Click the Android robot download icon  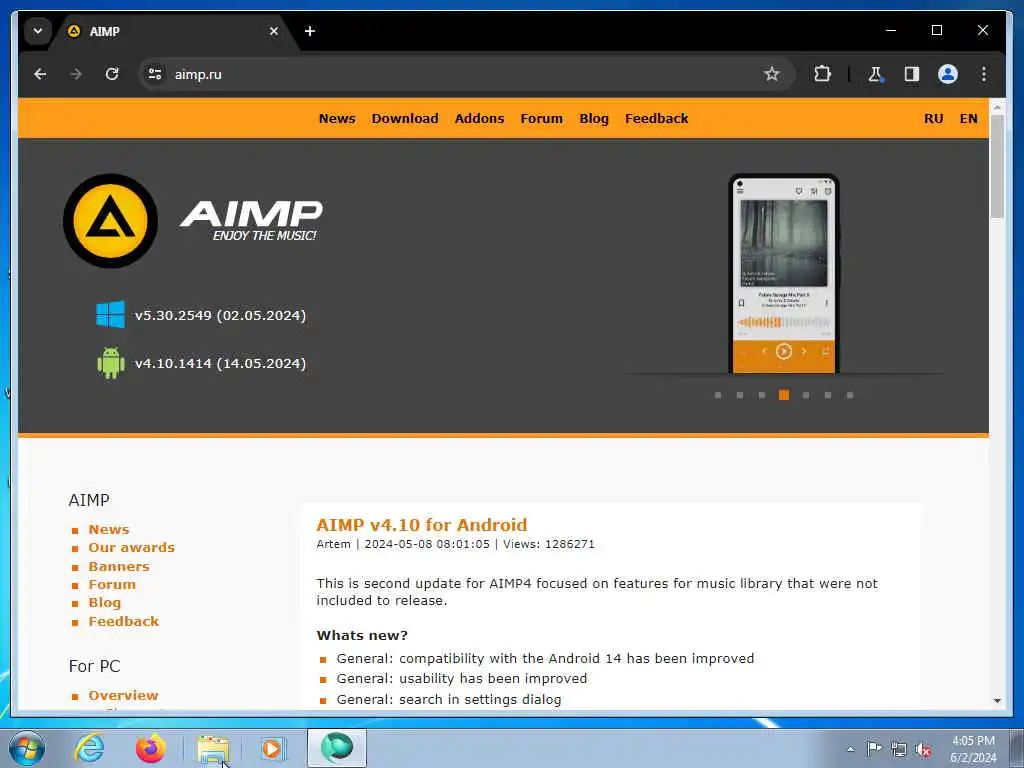(110, 363)
